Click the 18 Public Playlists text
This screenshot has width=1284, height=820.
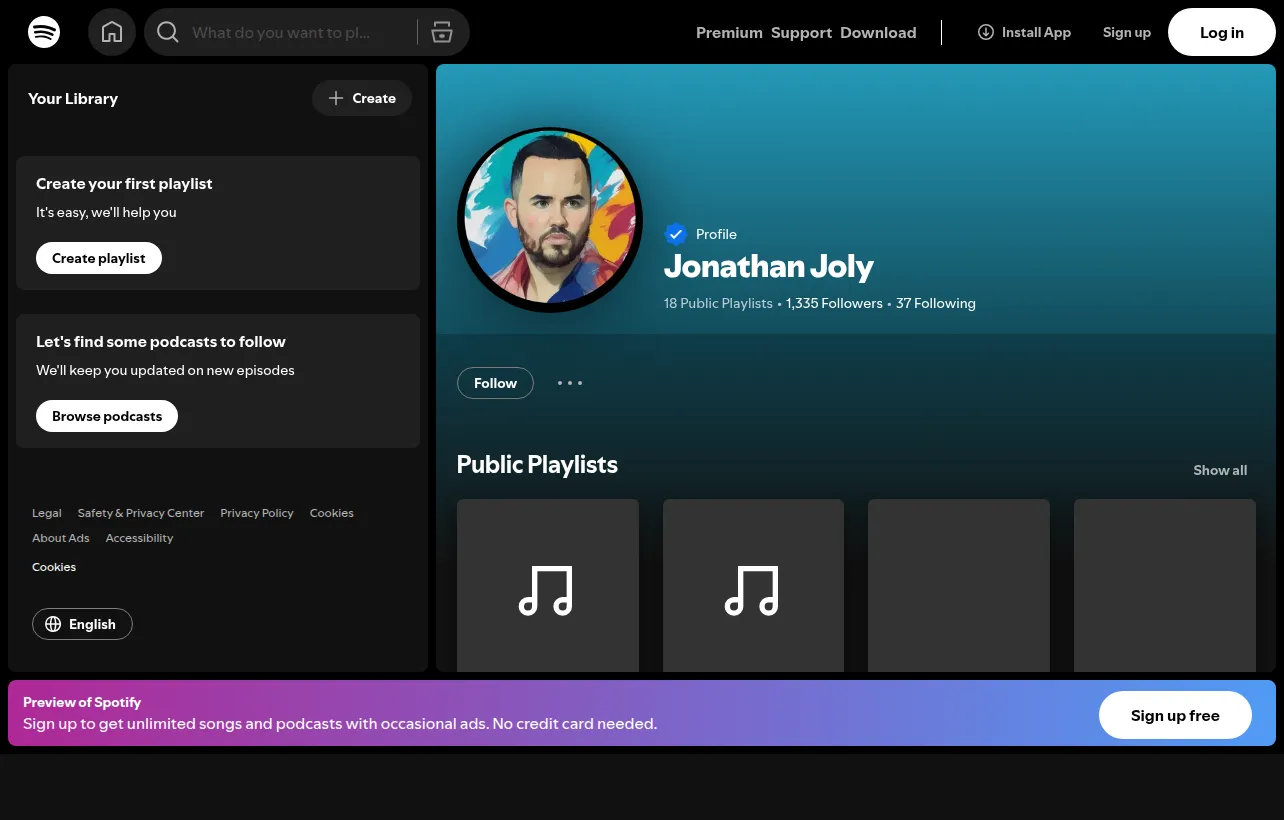718,303
